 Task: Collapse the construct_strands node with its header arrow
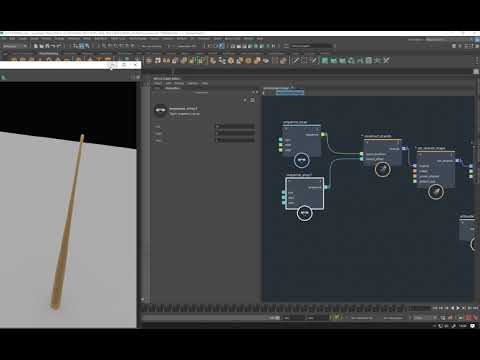point(367,142)
